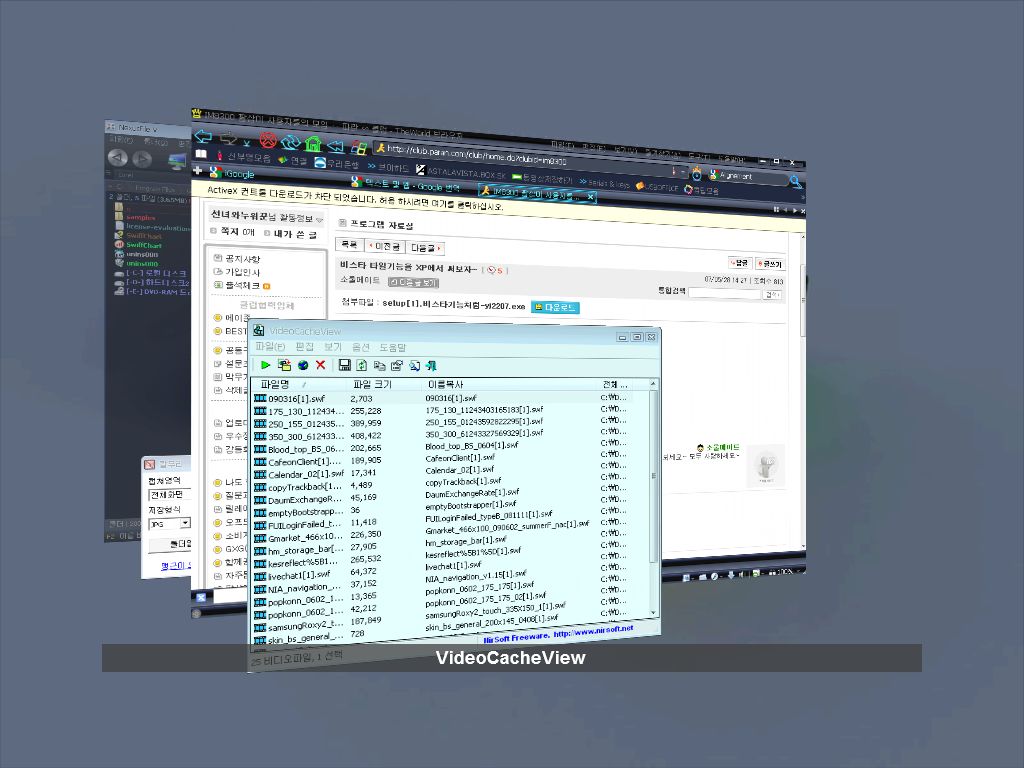Click the exit icon in VideoCacheView toolbar

click(x=431, y=366)
